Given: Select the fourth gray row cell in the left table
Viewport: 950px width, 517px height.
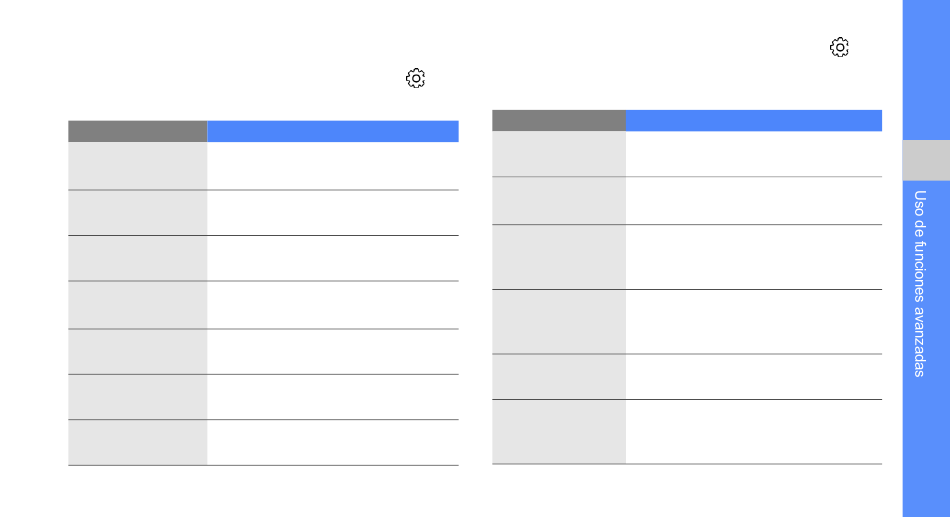Looking at the screenshot, I should pyautogui.click(x=138, y=305).
